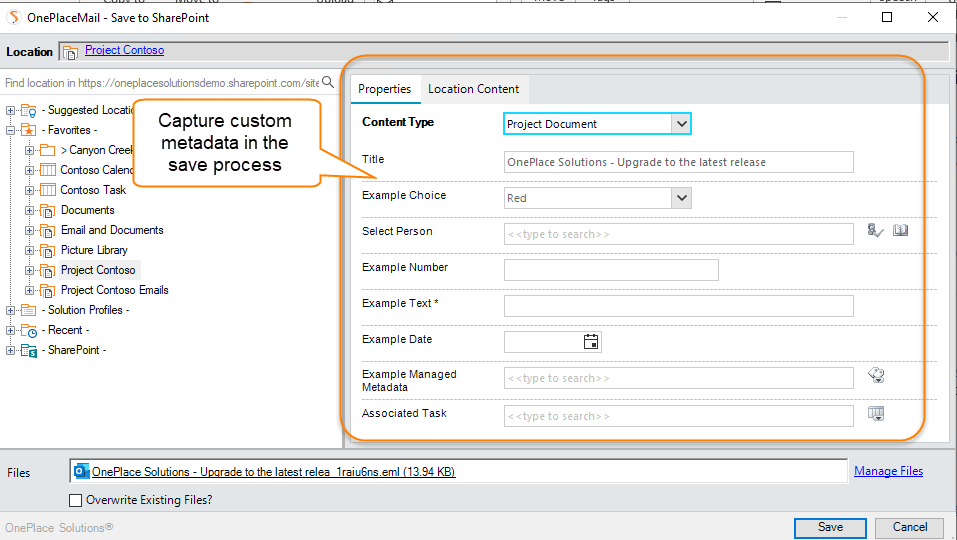Click the Title text field
Viewport: 957px width, 540px height.
click(679, 162)
